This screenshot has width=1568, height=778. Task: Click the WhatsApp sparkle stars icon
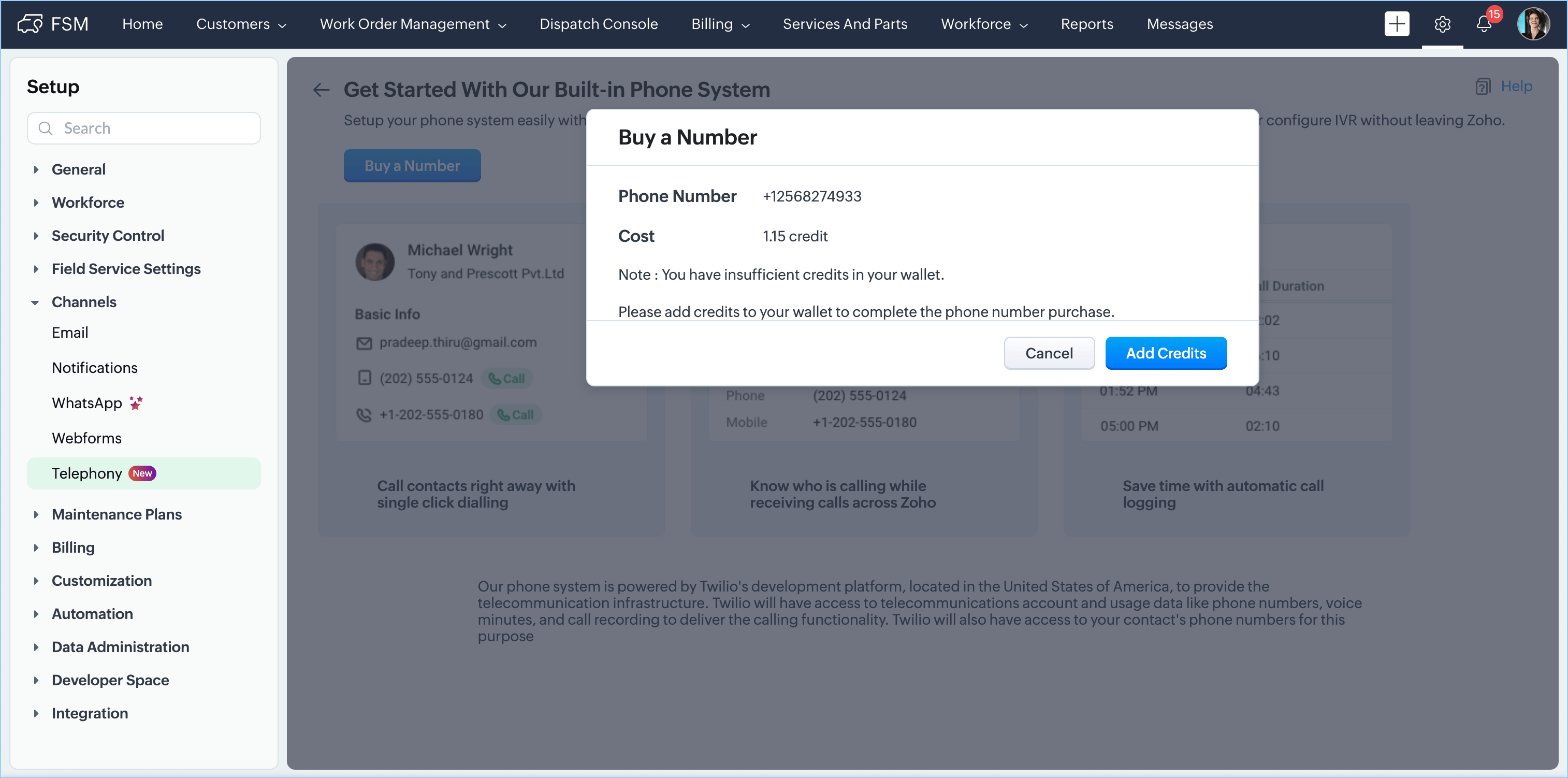click(x=136, y=403)
